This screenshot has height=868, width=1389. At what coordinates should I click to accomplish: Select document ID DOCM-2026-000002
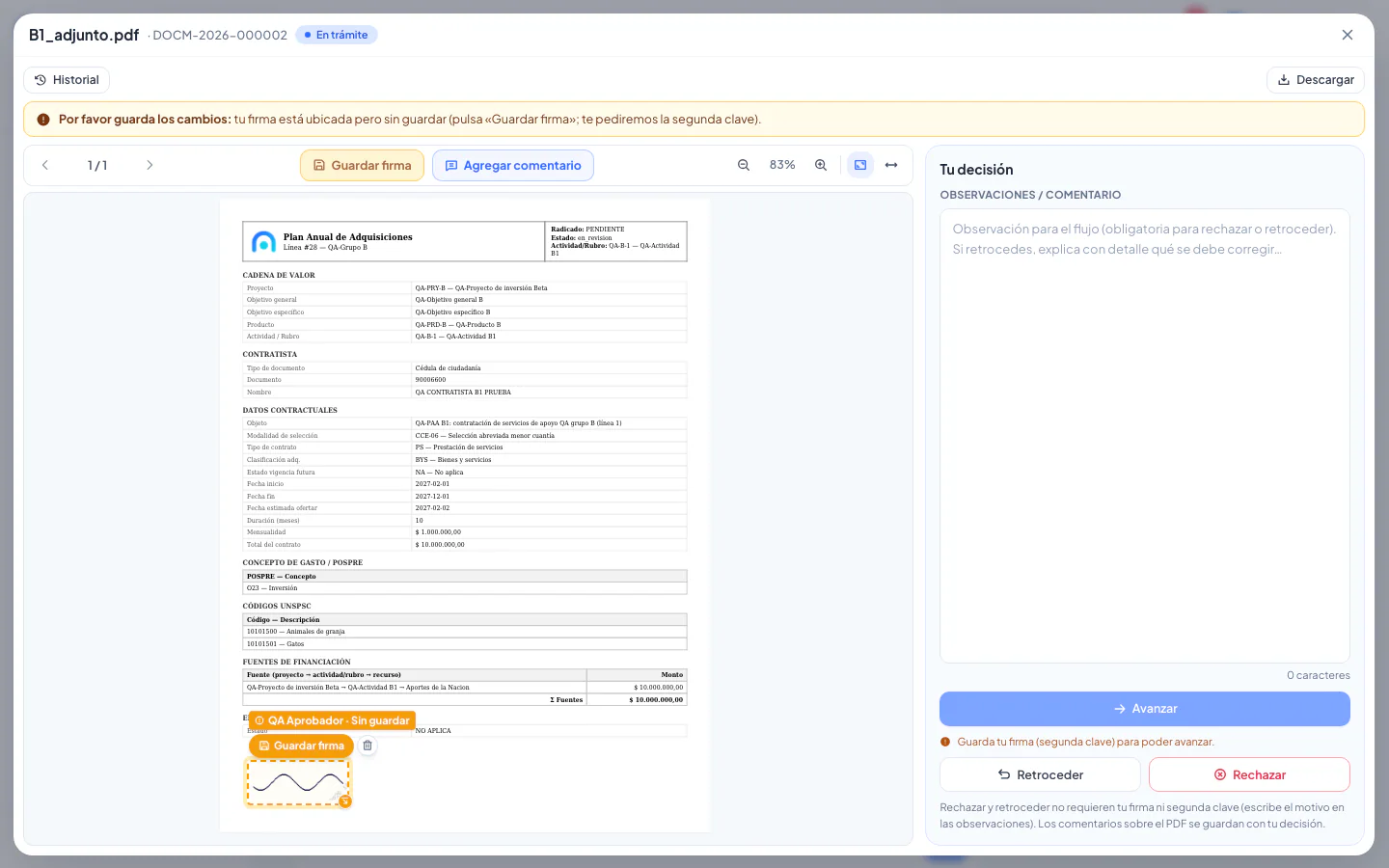[220, 36]
